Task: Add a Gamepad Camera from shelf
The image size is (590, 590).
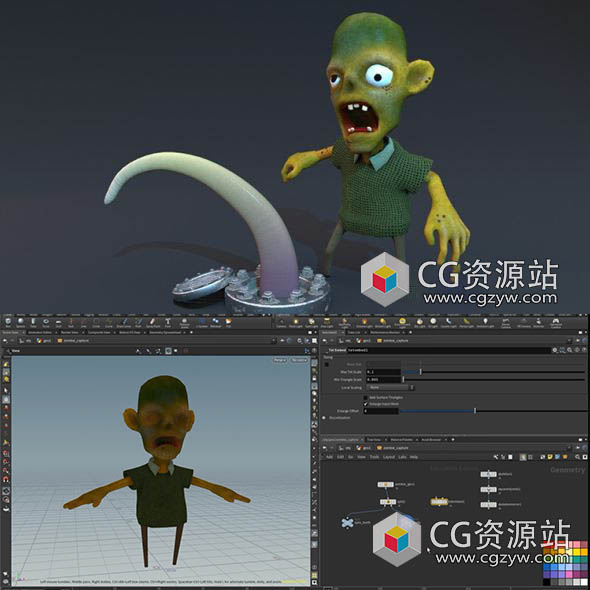Action: coord(556,323)
